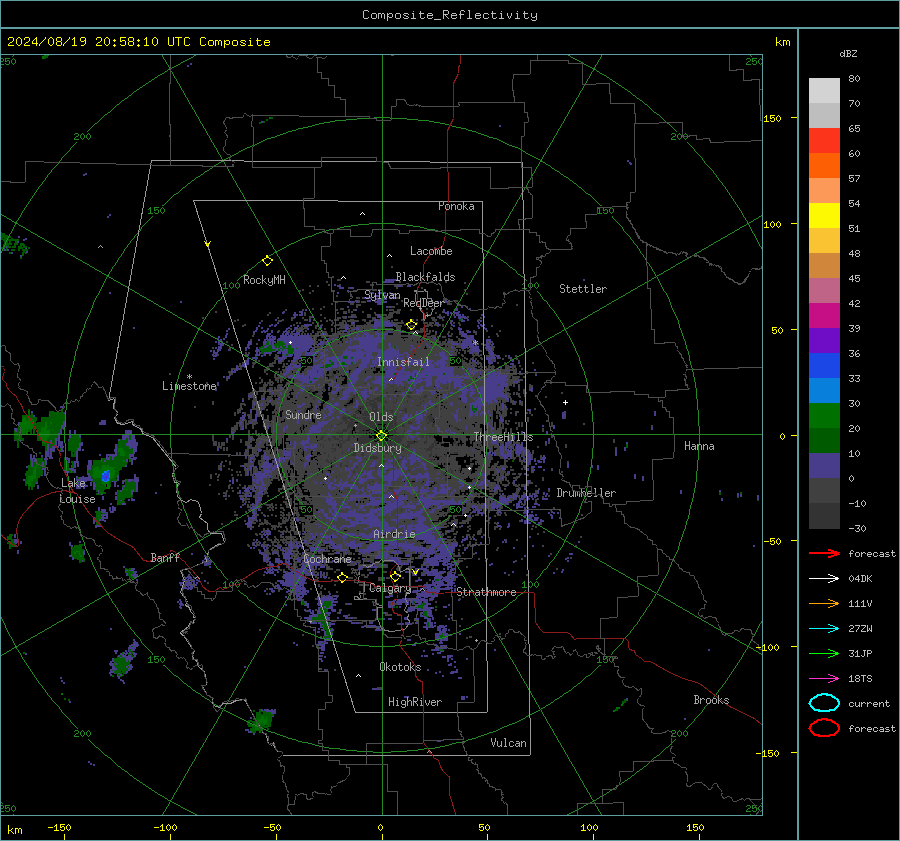Click the Airdrie city label
Image resolution: width=900 pixels, height=841 pixels.
coord(394,534)
